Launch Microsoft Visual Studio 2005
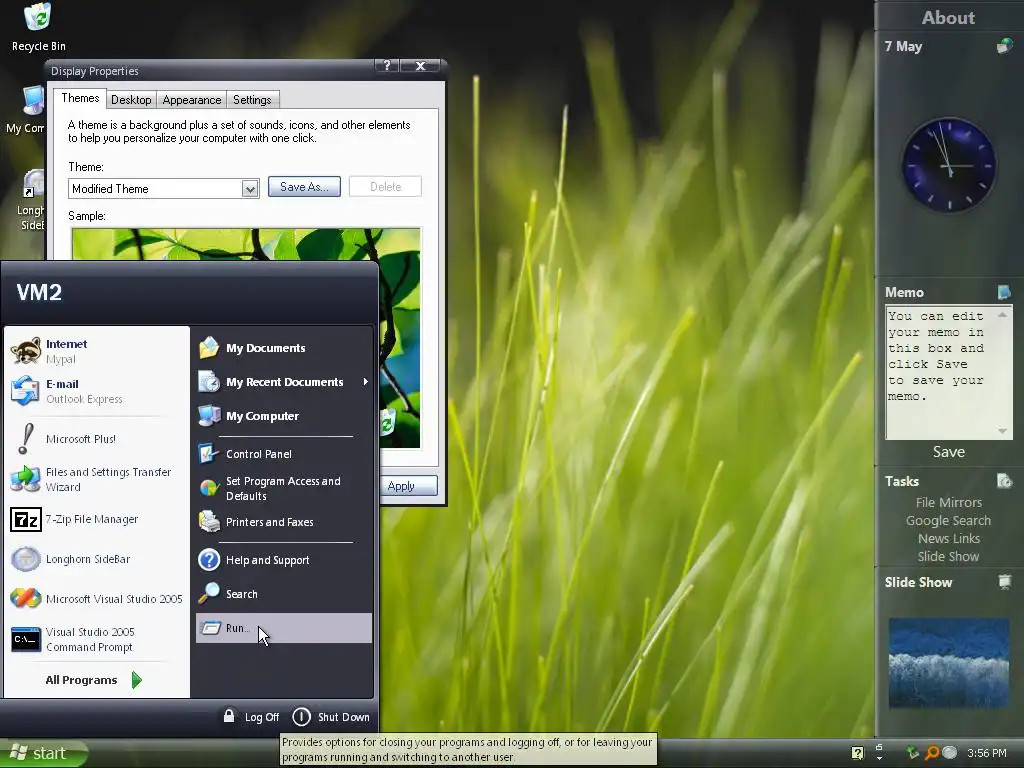Screen dimensions: 1024x768 pos(97,599)
